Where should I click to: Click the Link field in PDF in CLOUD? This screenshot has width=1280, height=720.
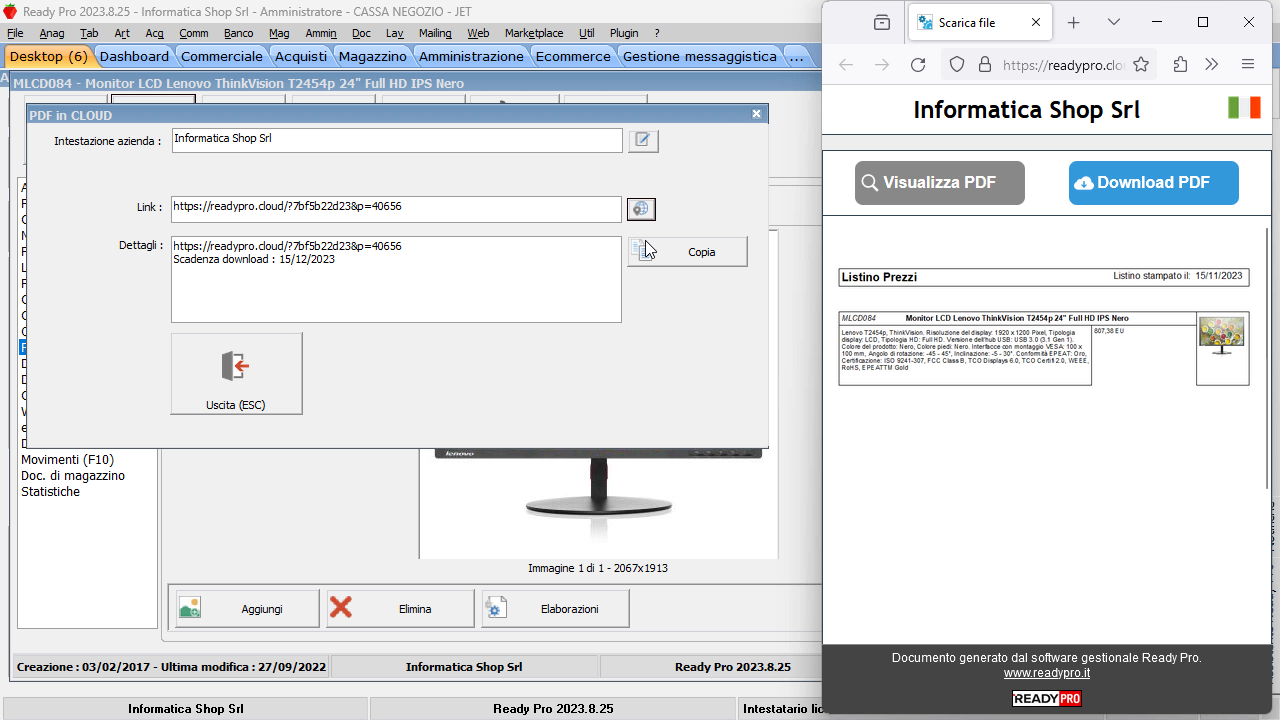[x=396, y=209]
